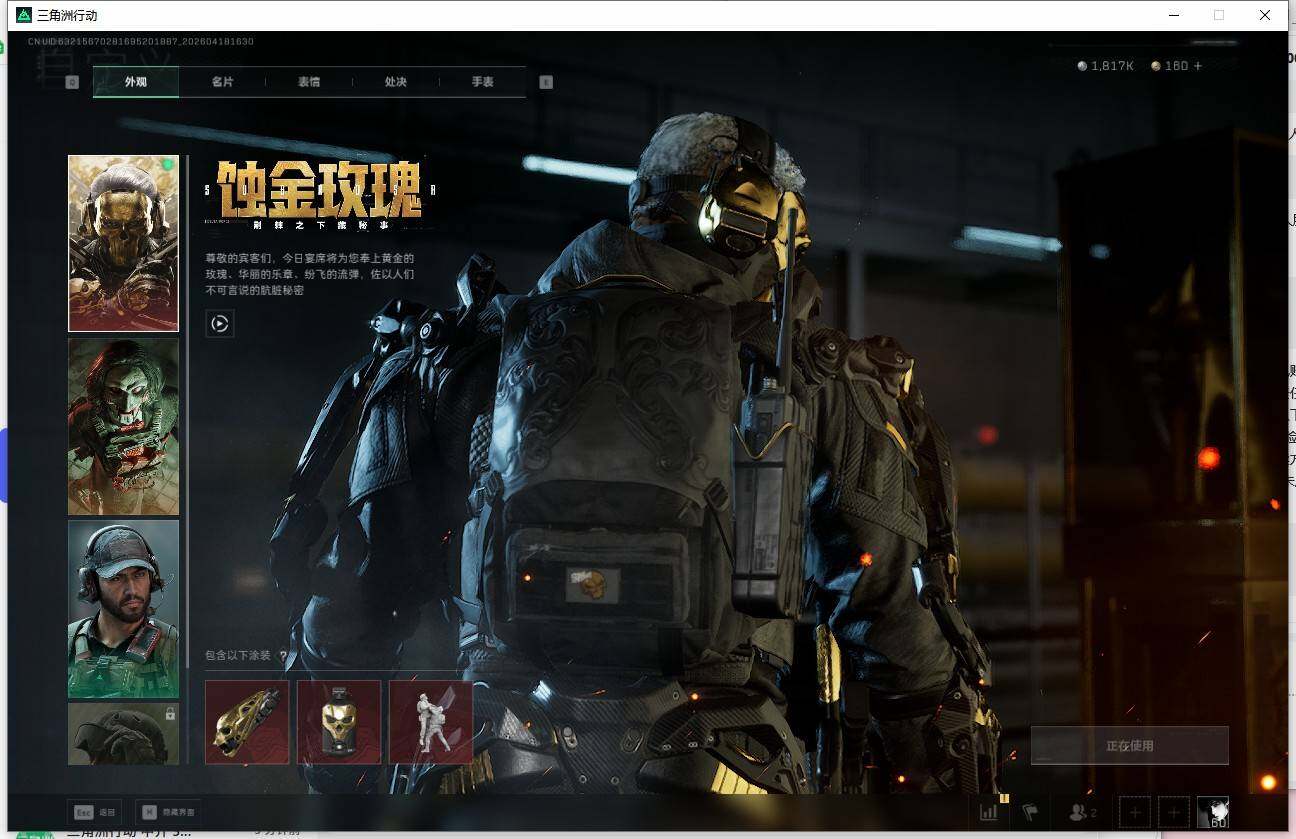Click the question mark beside 包含以下涂装
1296x839 pixels.
(x=283, y=656)
